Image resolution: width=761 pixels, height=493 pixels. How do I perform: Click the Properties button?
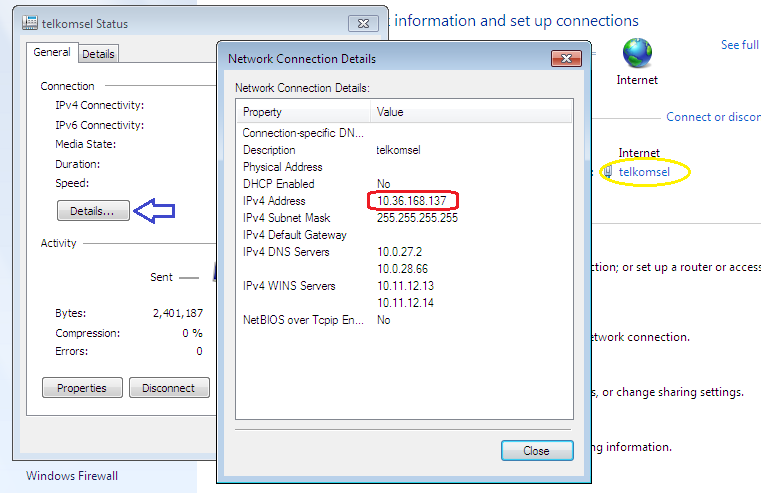(x=82, y=388)
